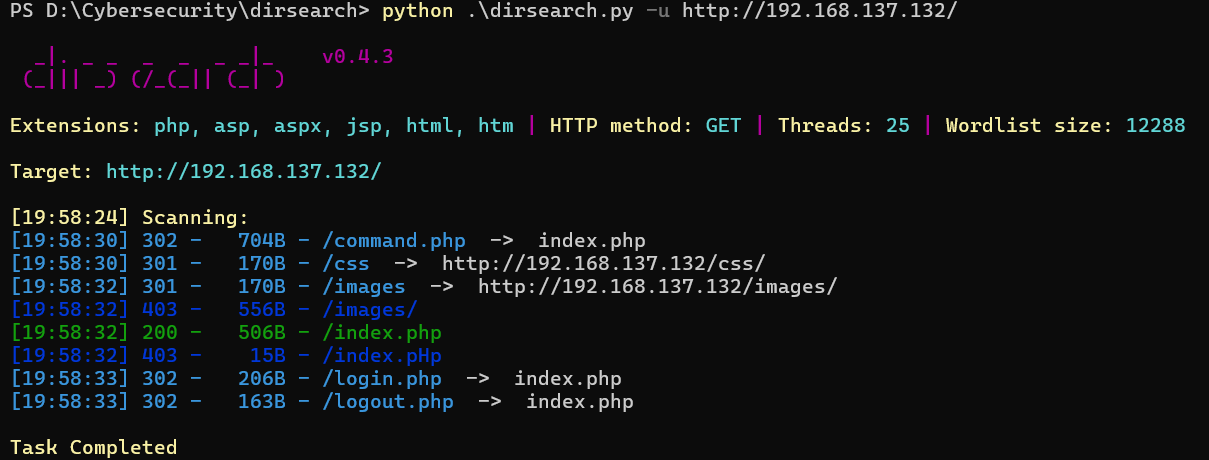Click the /css path in the 301 result
This screenshot has width=1209, height=460.
tap(345, 264)
